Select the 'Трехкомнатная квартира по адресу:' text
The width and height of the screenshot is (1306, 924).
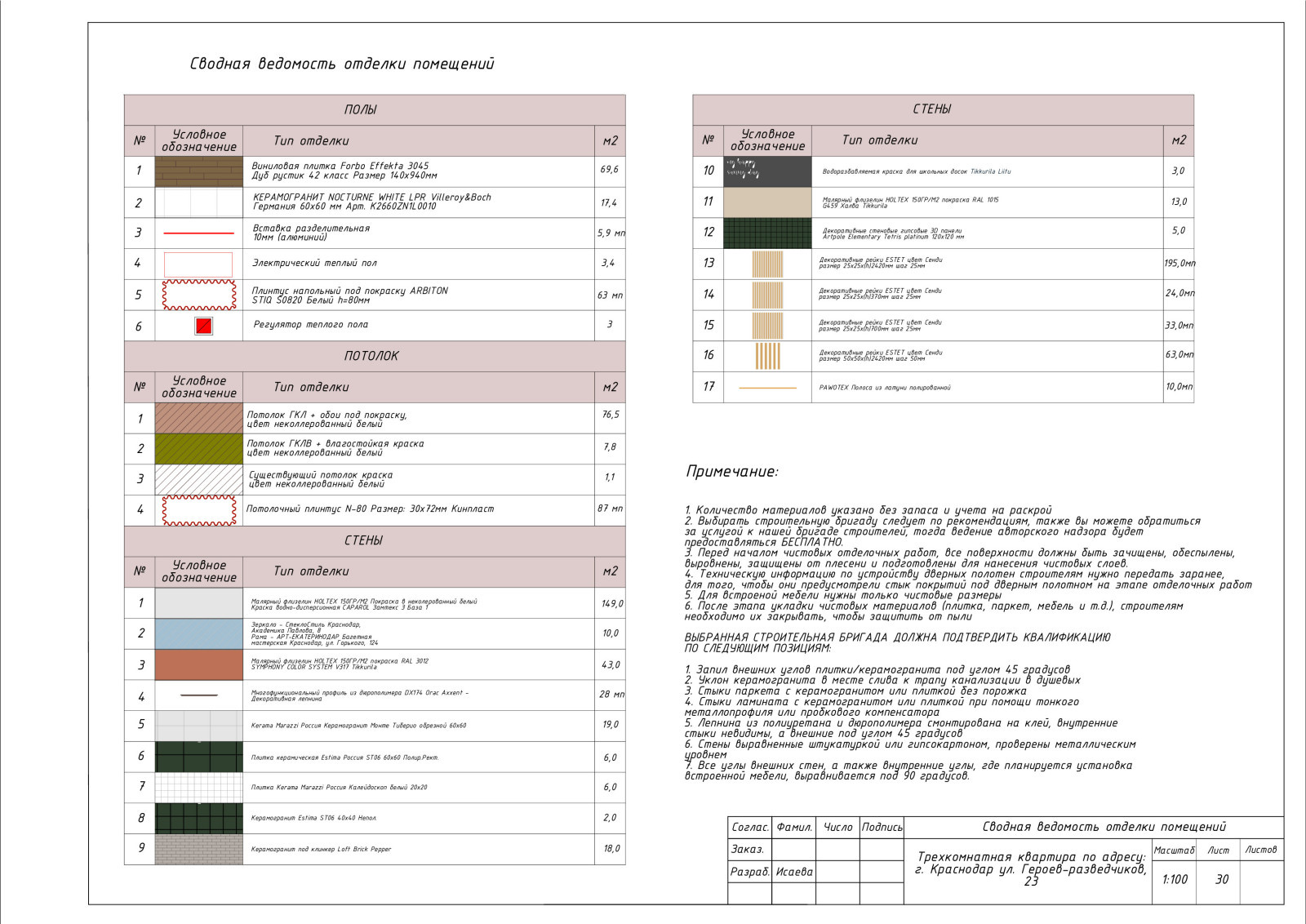pyautogui.click(x=1032, y=857)
